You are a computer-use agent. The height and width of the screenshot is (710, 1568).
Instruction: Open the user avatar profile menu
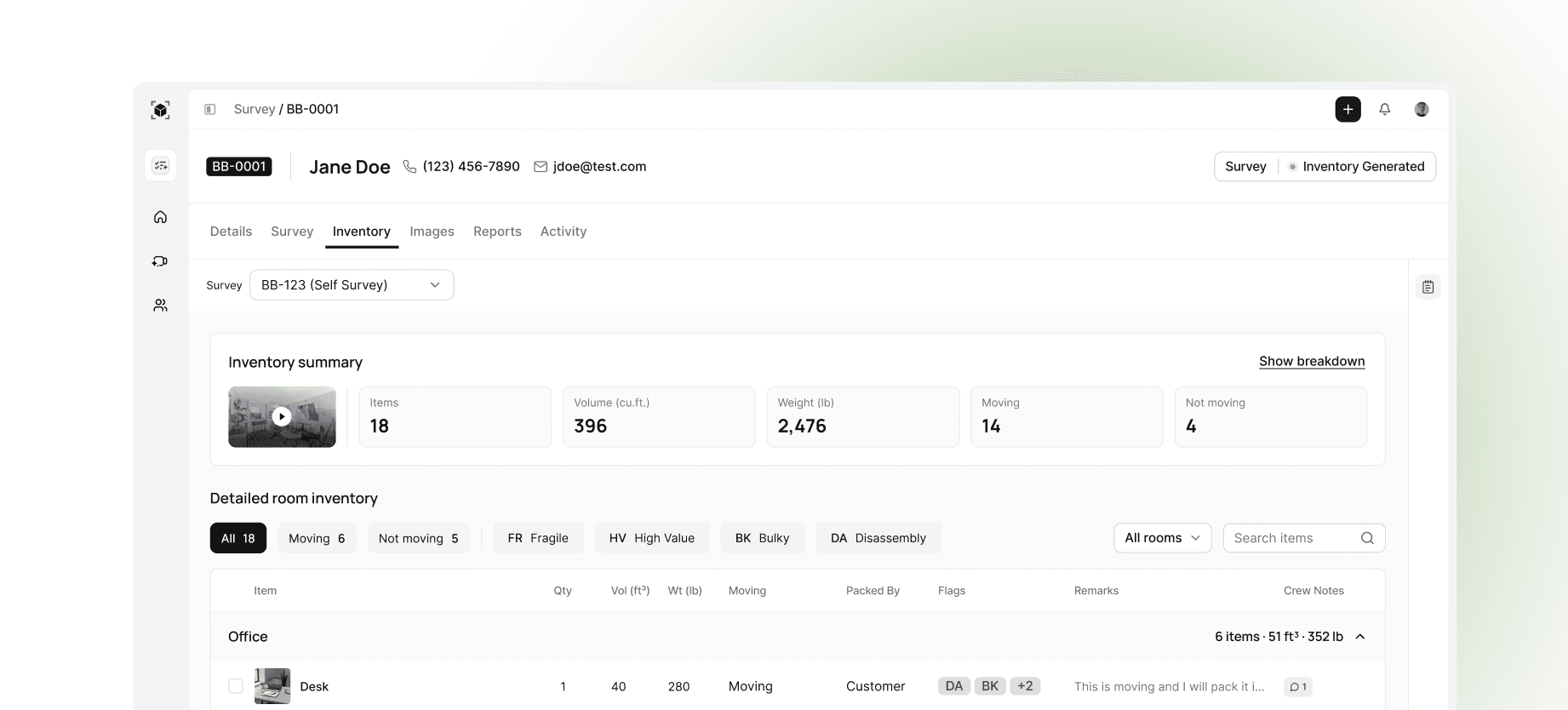click(x=1422, y=109)
